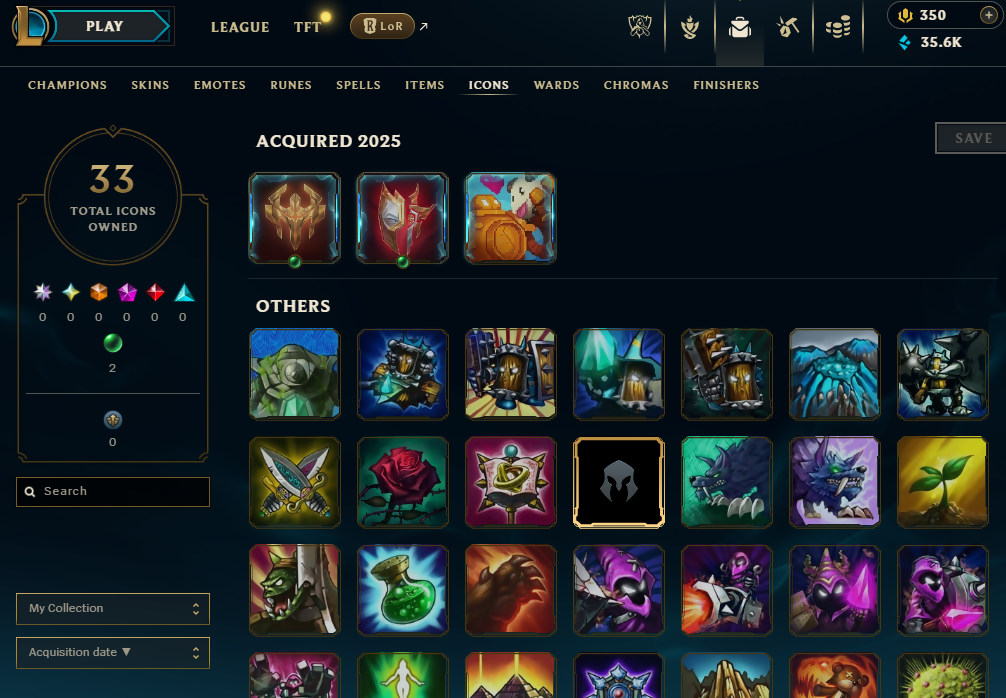
Task: Select the green potion flask summoner icon
Action: tap(402, 590)
